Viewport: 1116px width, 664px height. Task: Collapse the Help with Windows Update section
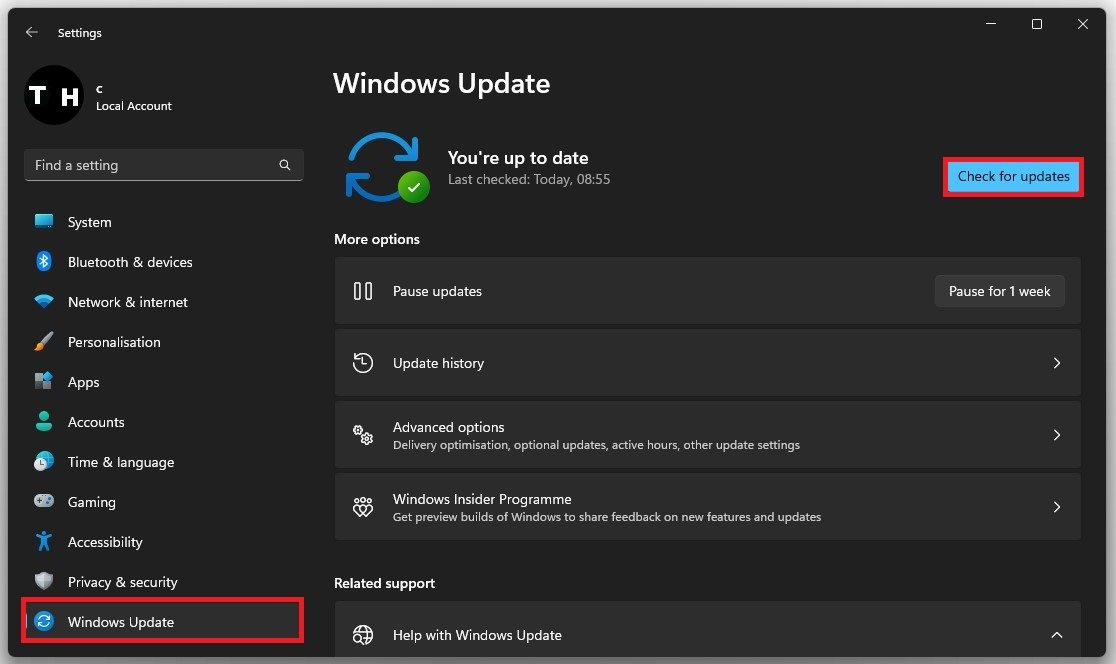coord(1057,635)
